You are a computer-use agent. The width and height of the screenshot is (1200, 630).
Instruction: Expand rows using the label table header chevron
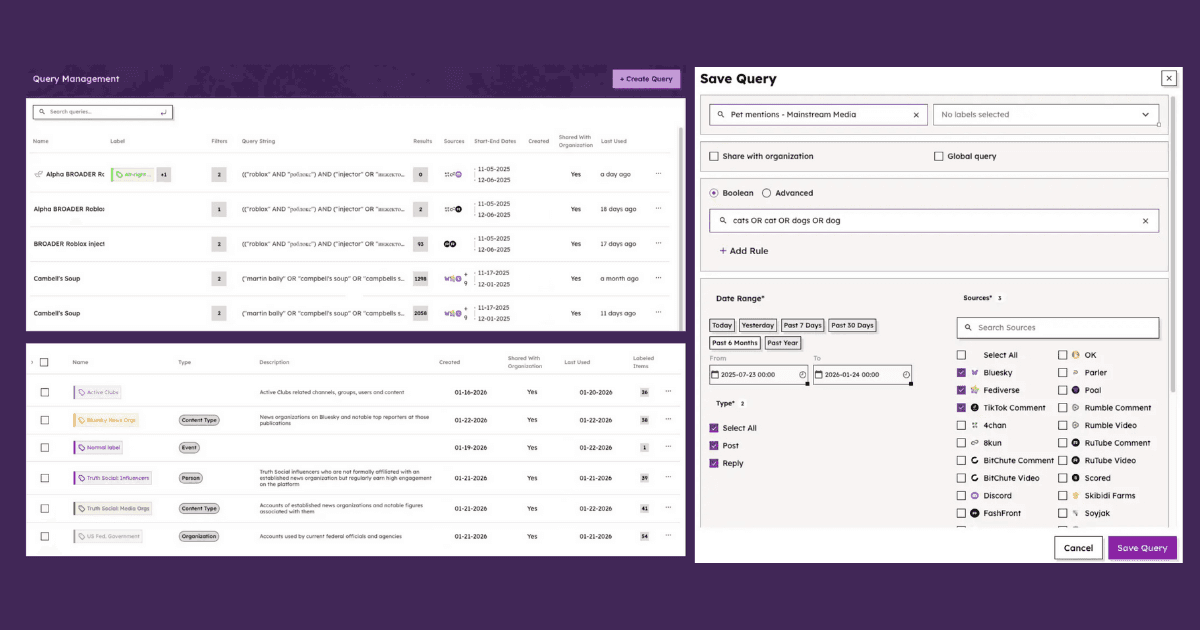point(31,363)
